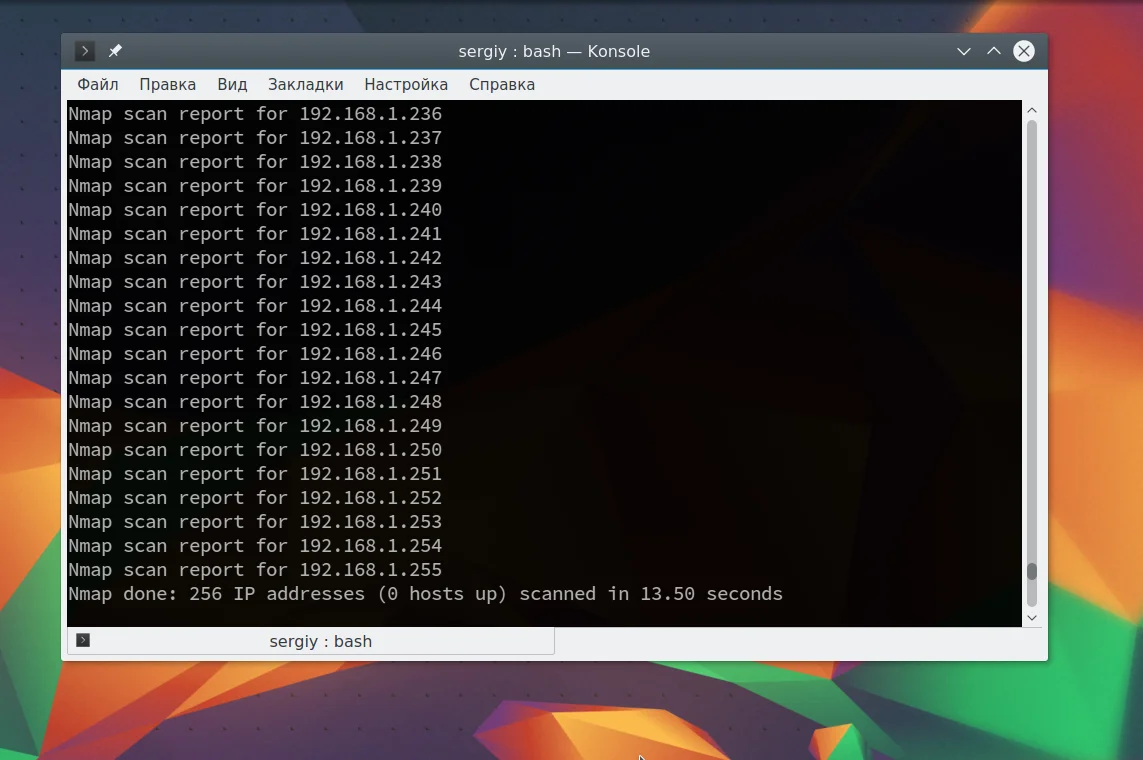Click the scrollbar up arrow
This screenshot has width=1143, height=760.
pos(1031,110)
